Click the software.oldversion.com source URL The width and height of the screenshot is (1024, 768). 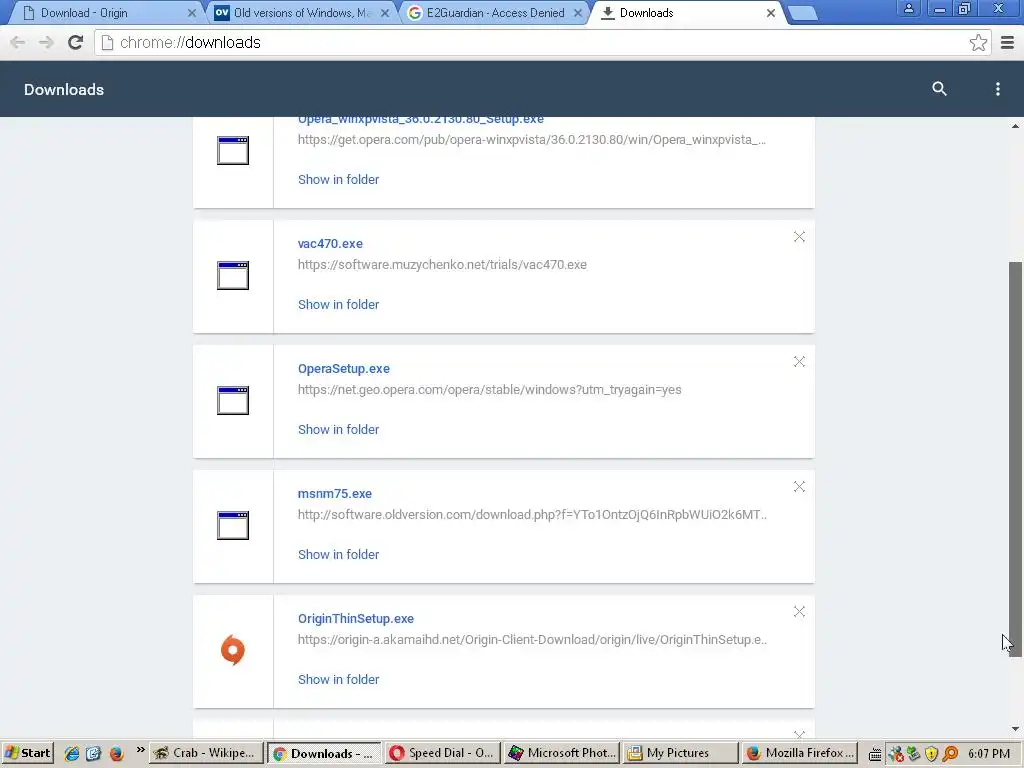pyautogui.click(x=532, y=515)
